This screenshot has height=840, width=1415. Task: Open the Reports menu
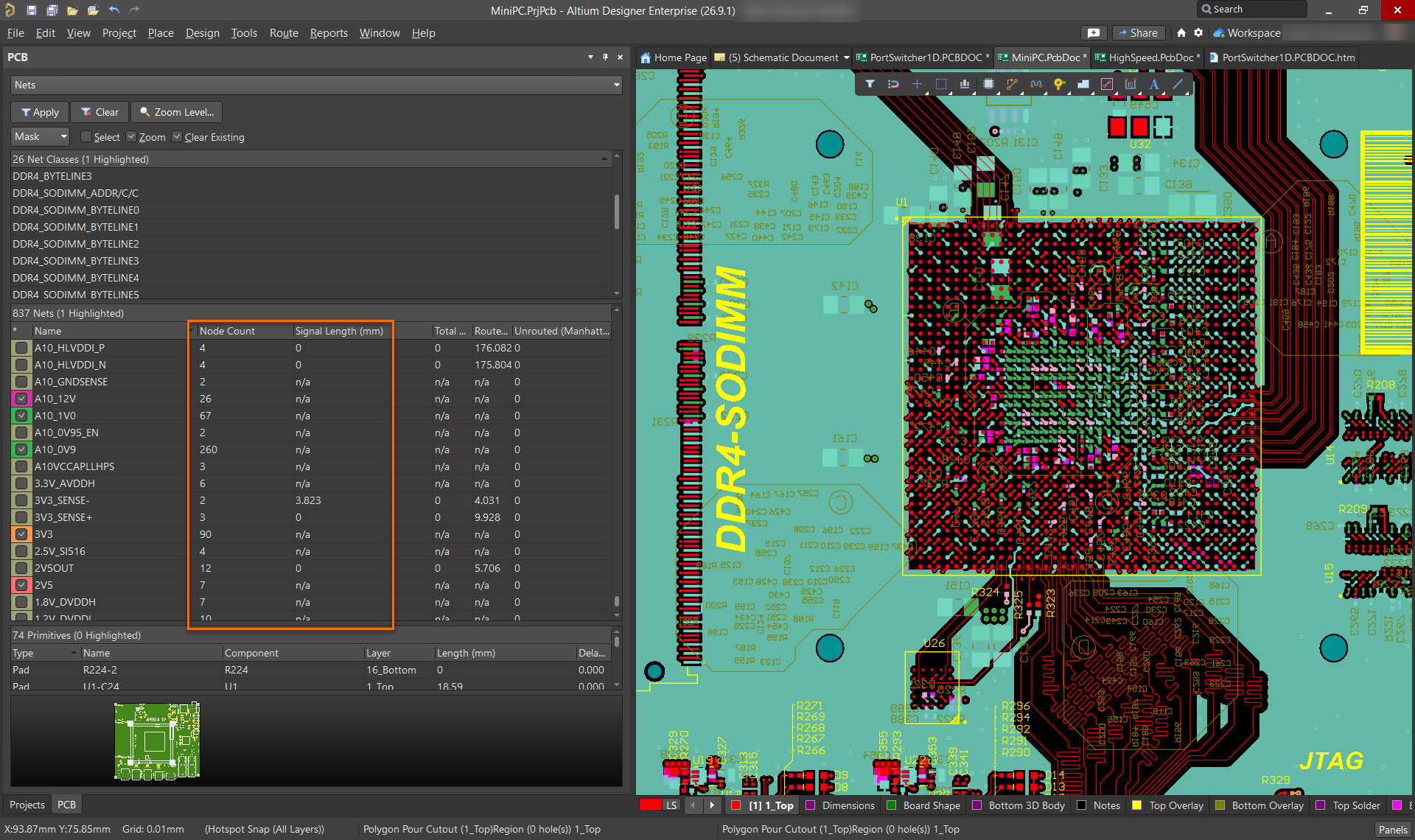pyautogui.click(x=329, y=32)
